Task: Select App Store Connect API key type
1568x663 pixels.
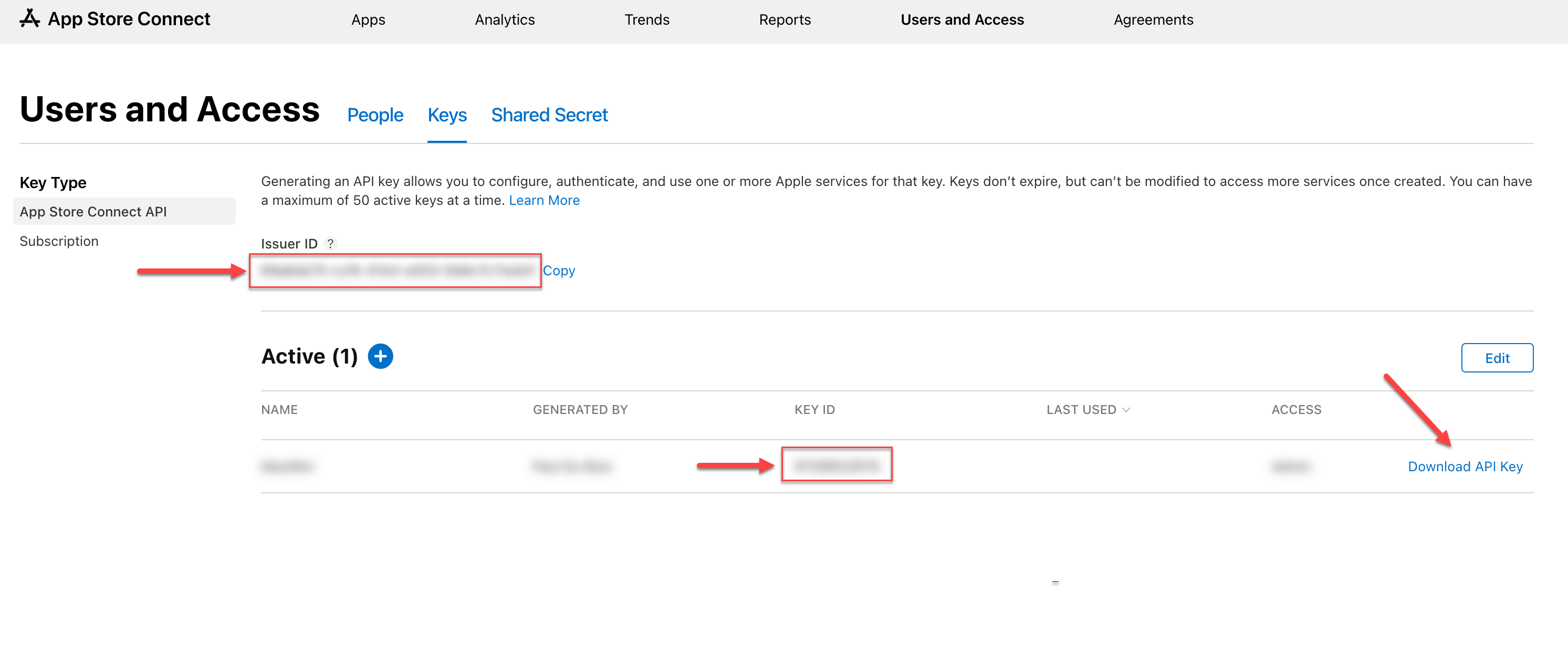Action: coord(93,211)
